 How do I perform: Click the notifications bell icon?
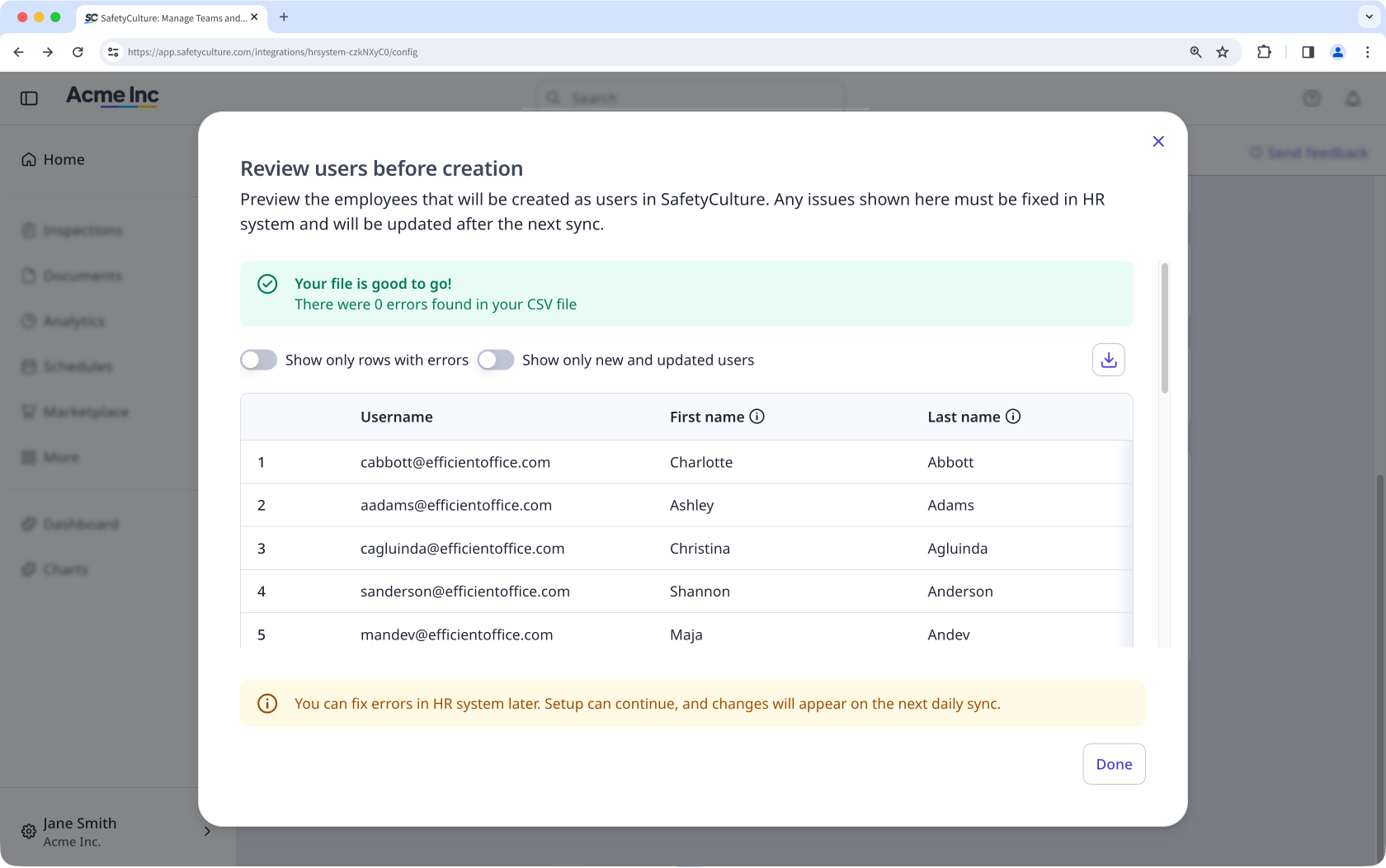click(x=1353, y=98)
